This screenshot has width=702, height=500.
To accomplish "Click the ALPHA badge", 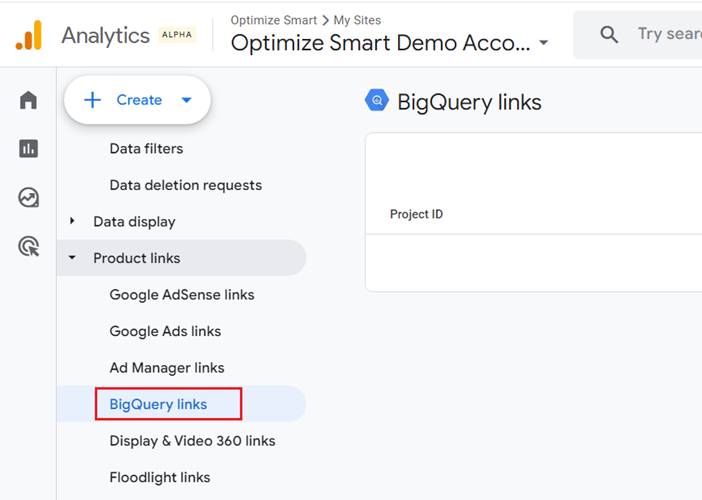I will 176,35.
